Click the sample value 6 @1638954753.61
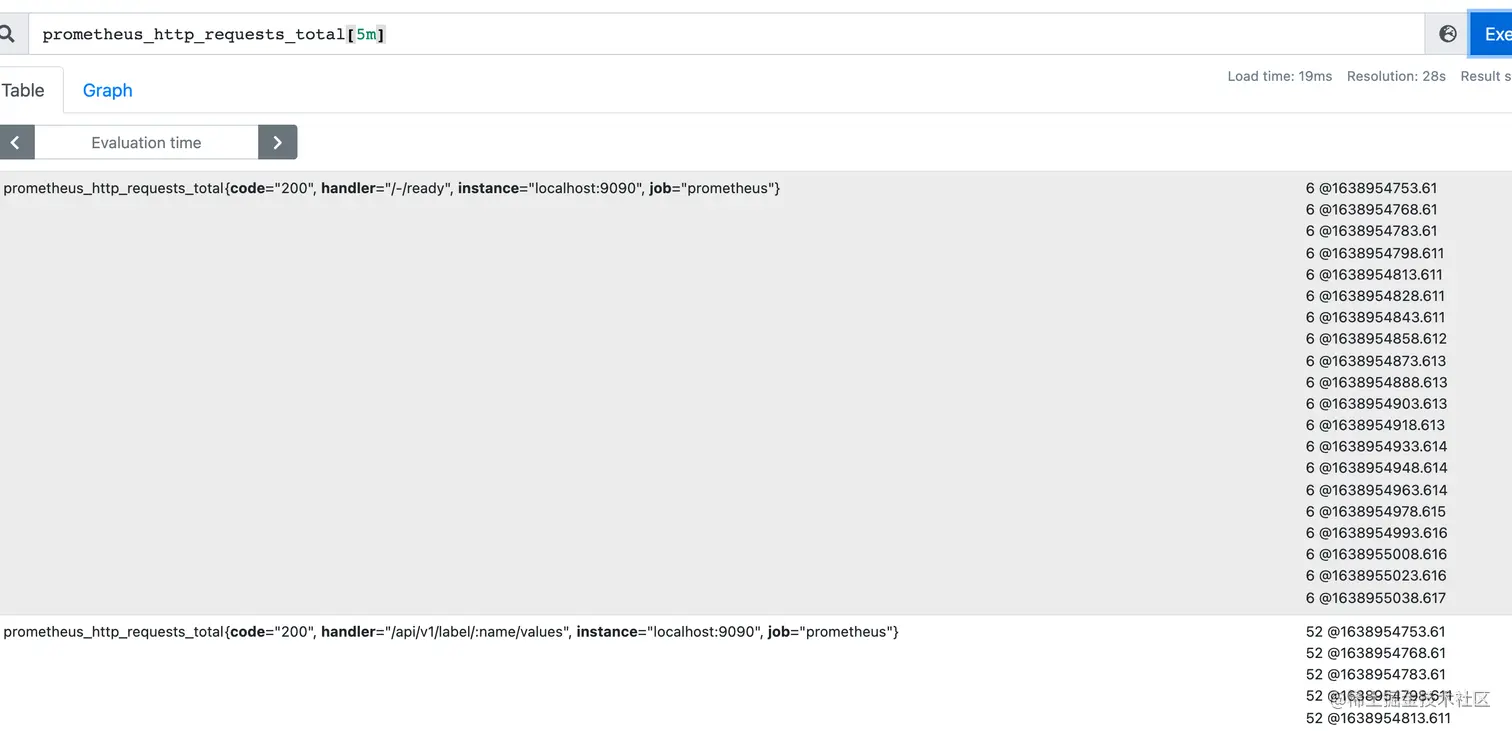The width and height of the screenshot is (1512, 731). coord(1371,188)
